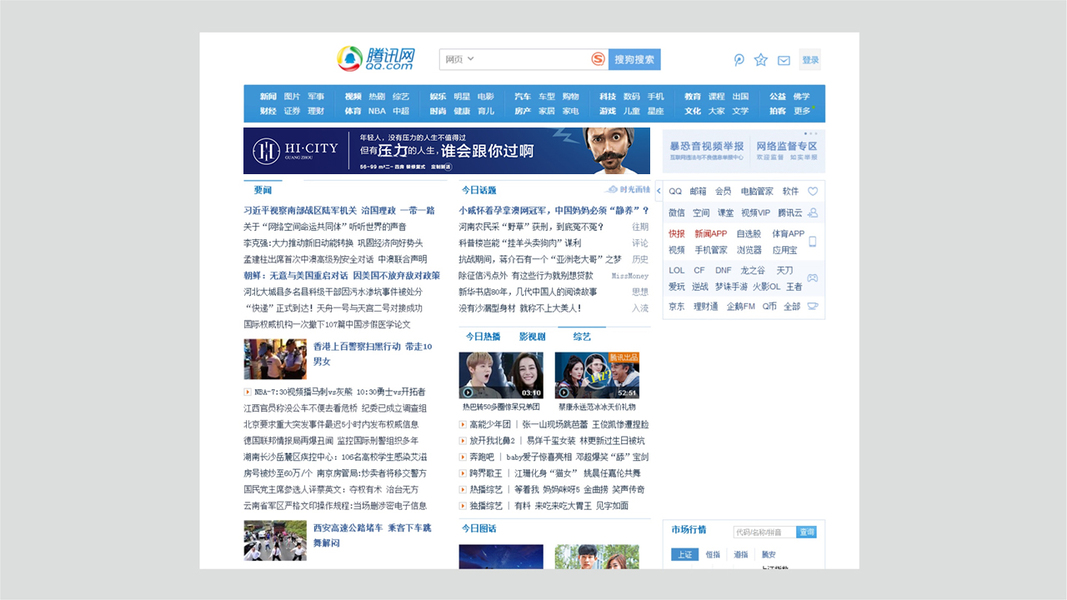Click play icon beside 奔跑吧
This screenshot has width=1067, height=600.
(x=463, y=457)
